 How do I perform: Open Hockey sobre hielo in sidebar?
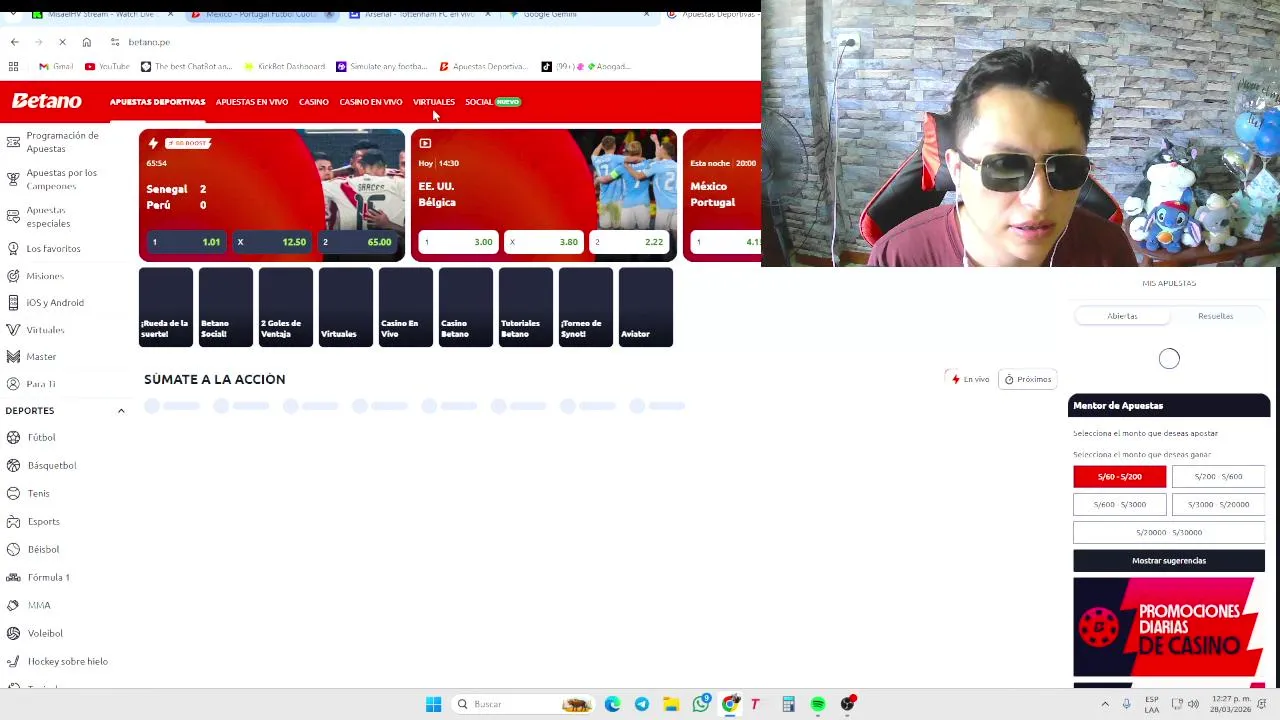pos(67,661)
